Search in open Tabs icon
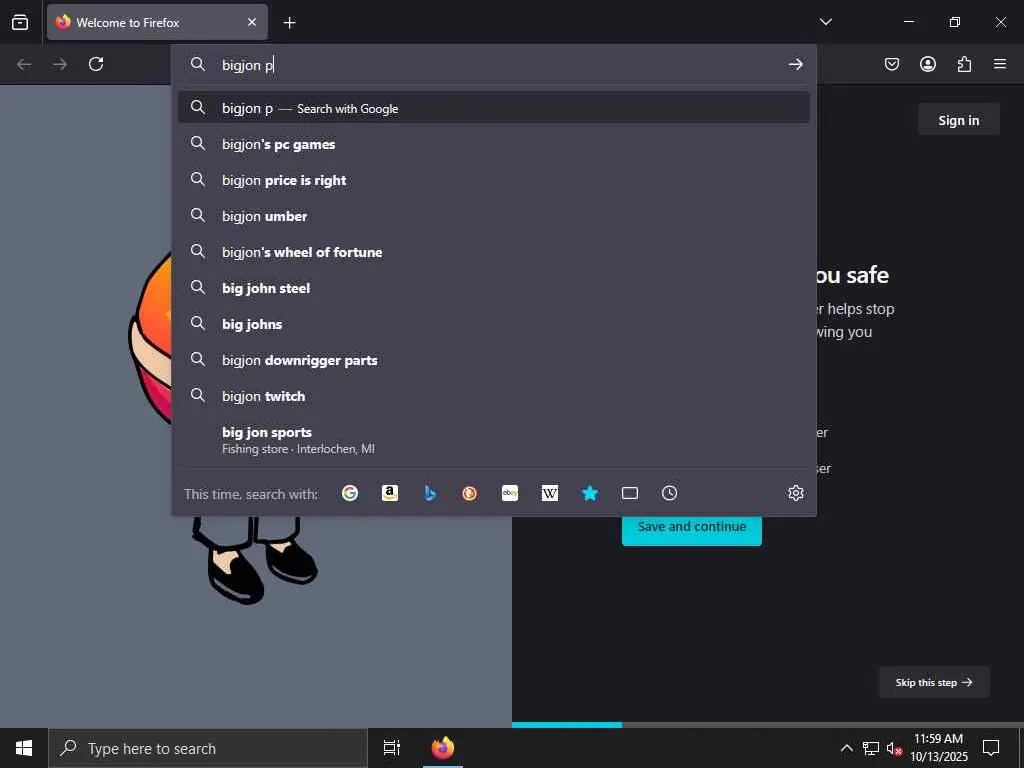 click(x=630, y=493)
